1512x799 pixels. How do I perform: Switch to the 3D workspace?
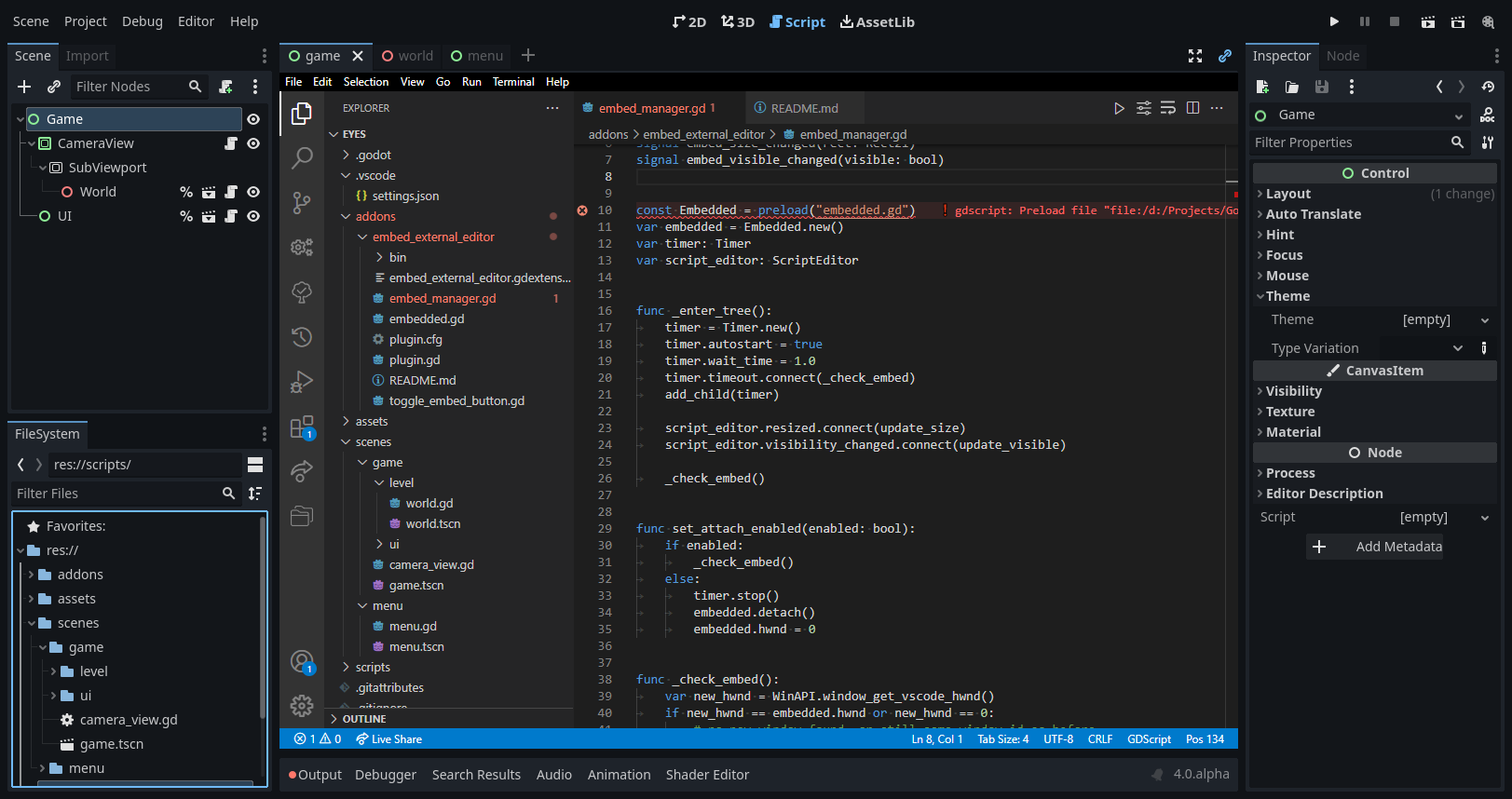(737, 21)
